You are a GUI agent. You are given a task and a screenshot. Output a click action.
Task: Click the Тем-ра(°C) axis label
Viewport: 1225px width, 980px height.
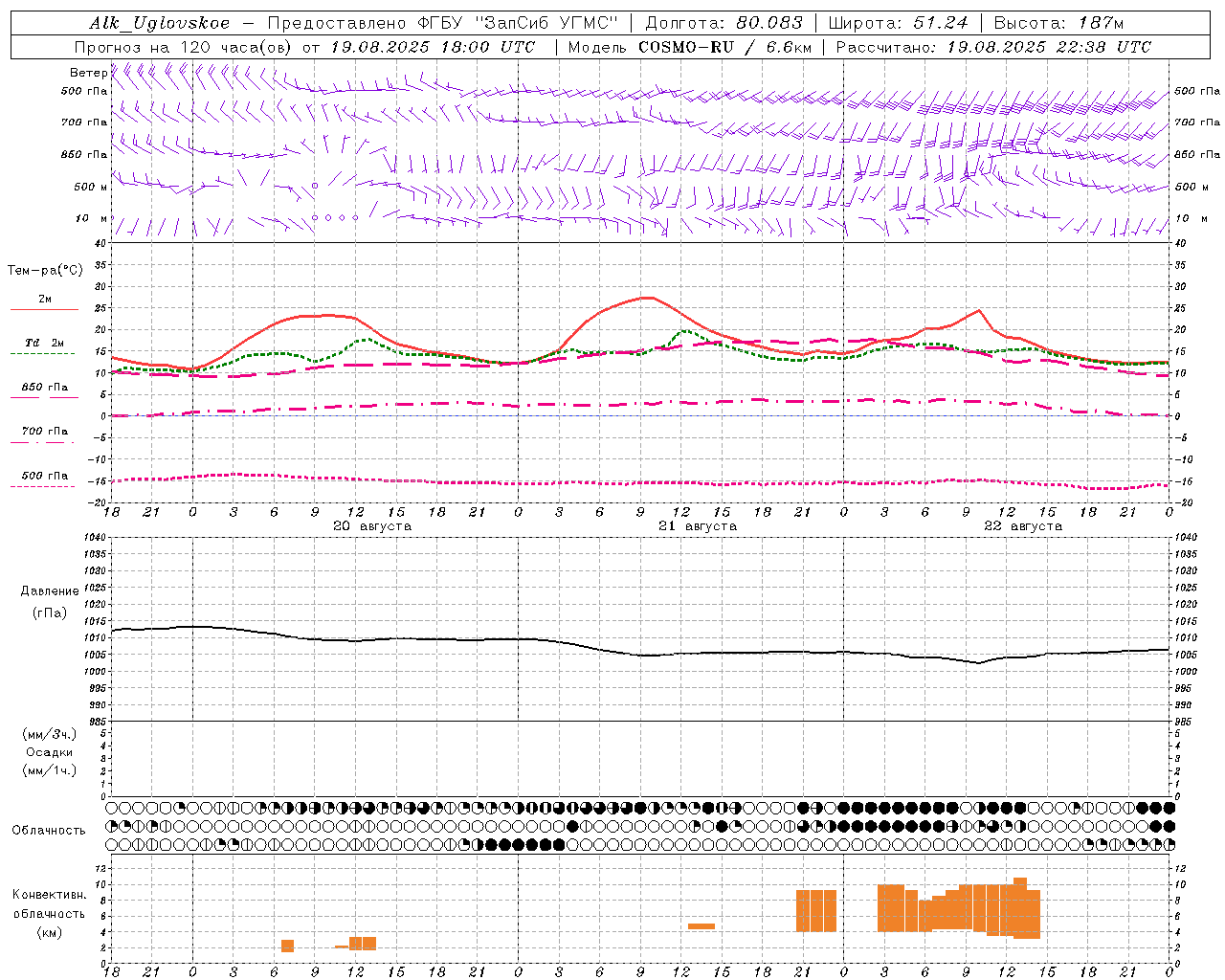click(45, 271)
